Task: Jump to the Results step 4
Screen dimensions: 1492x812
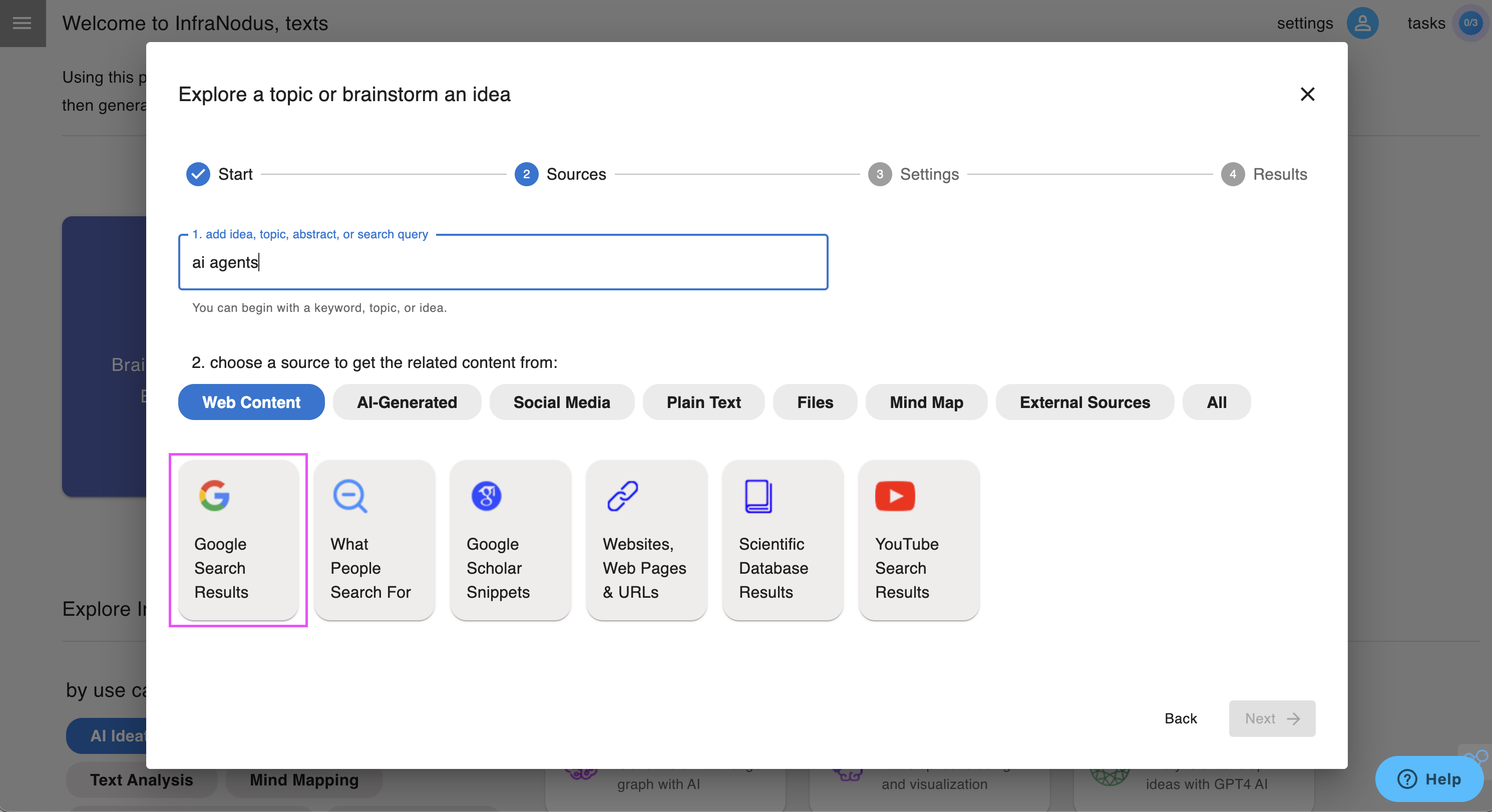Action: pos(1264,174)
